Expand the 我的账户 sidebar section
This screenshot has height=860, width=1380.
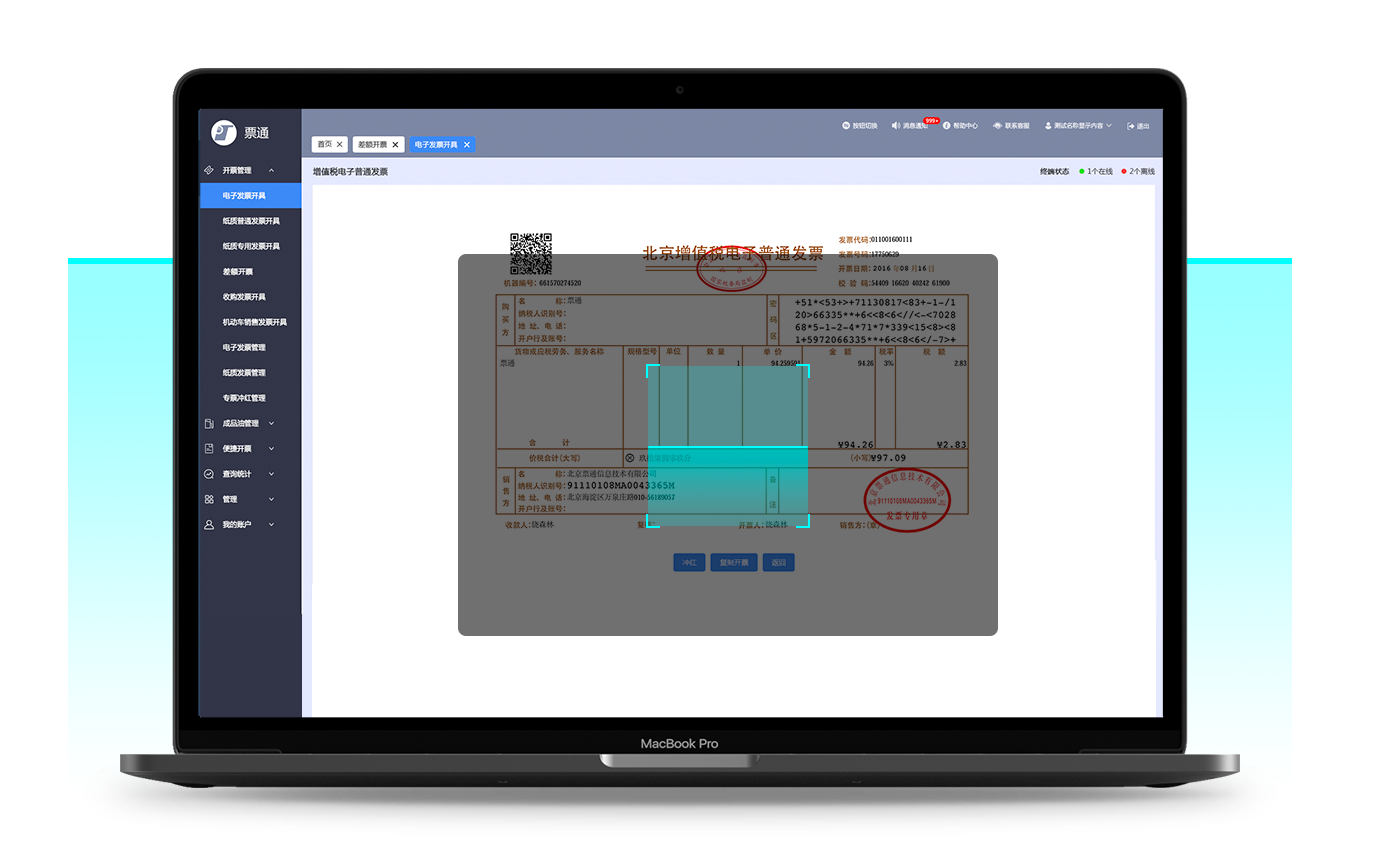tap(272, 525)
